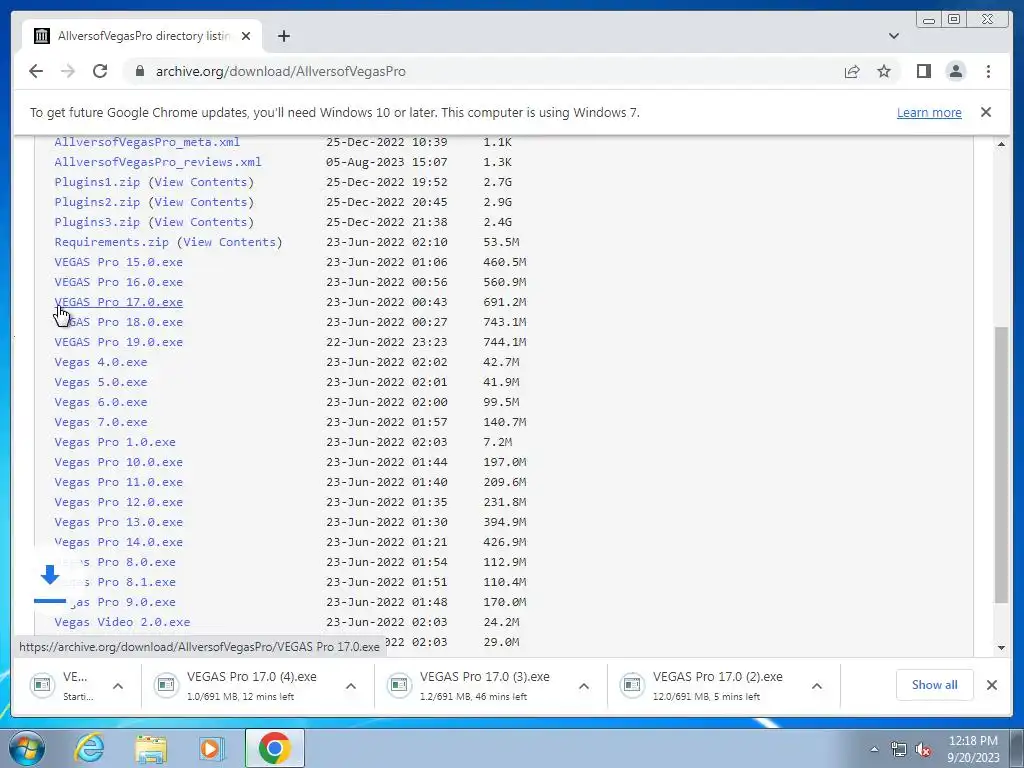
Task: Open the taskbar clock showing 12:18 PM
Action: click(973, 749)
